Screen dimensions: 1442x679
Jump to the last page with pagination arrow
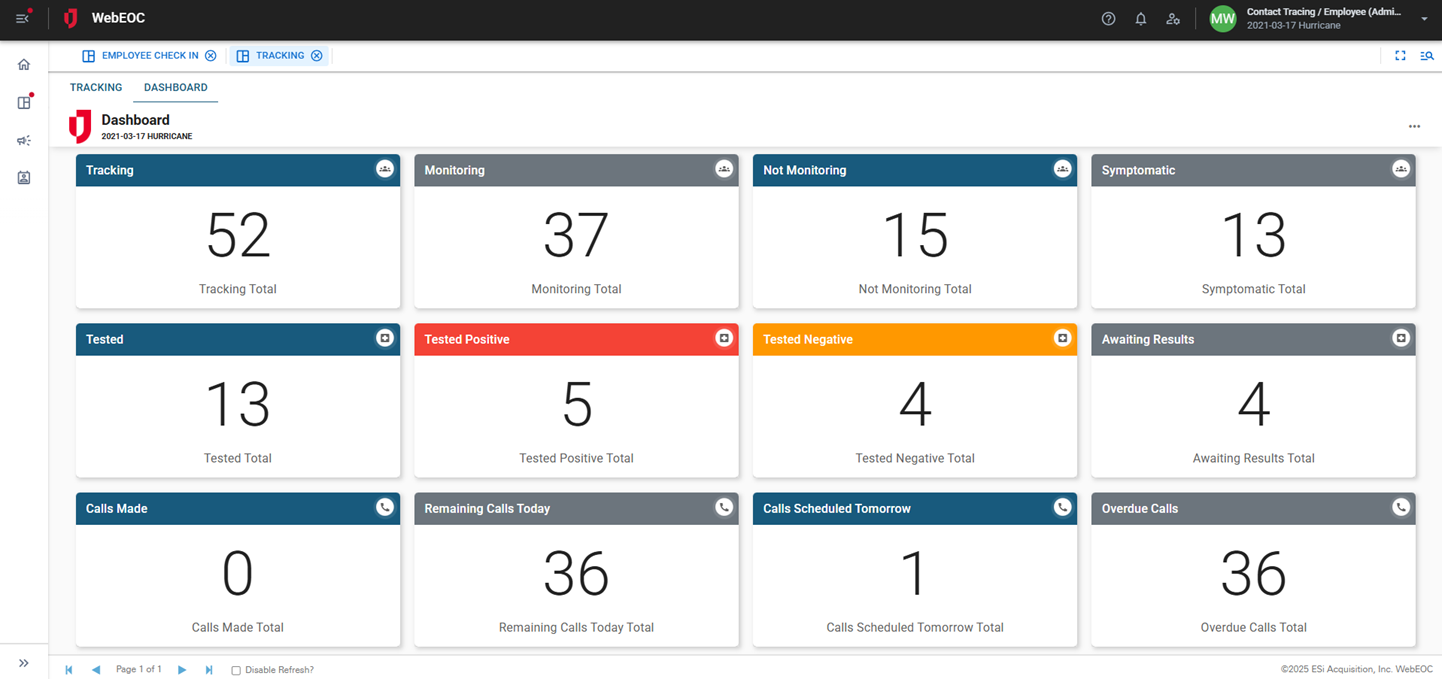[208, 669]
